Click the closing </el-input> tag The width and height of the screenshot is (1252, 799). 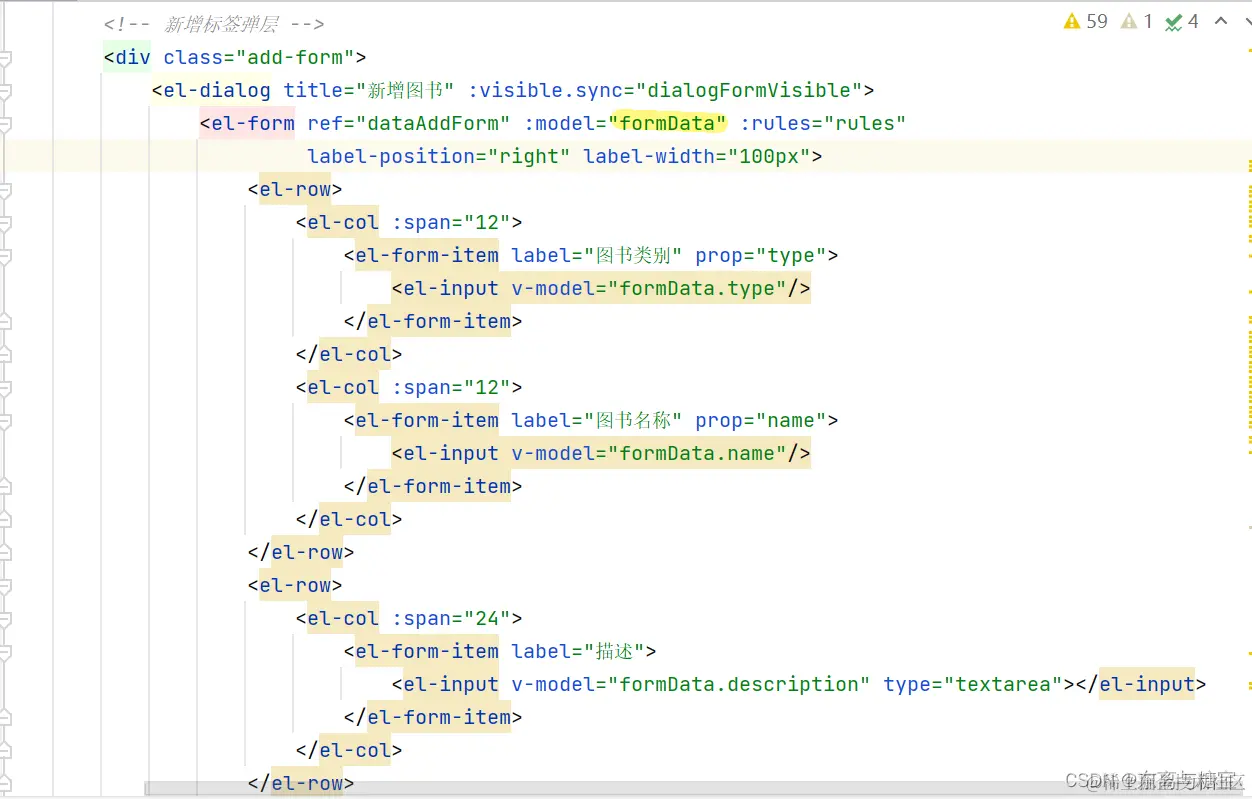(1141, 684)
